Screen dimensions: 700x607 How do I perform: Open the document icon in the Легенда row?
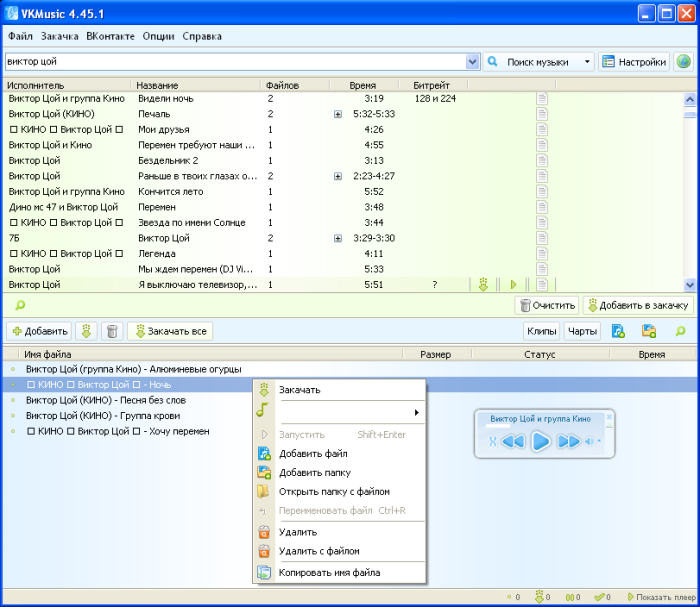[542, 254]
